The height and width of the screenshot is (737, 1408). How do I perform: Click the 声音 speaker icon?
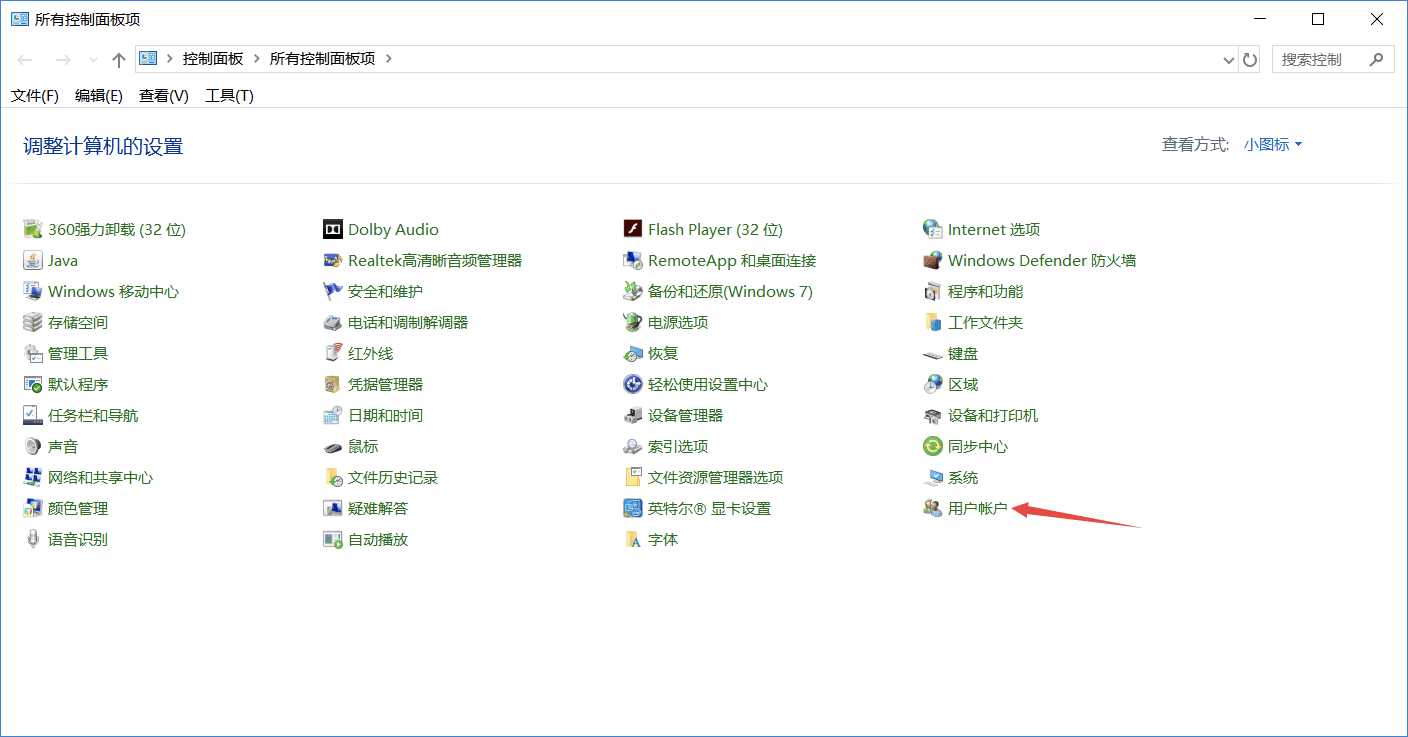click(x=33, y=446)
